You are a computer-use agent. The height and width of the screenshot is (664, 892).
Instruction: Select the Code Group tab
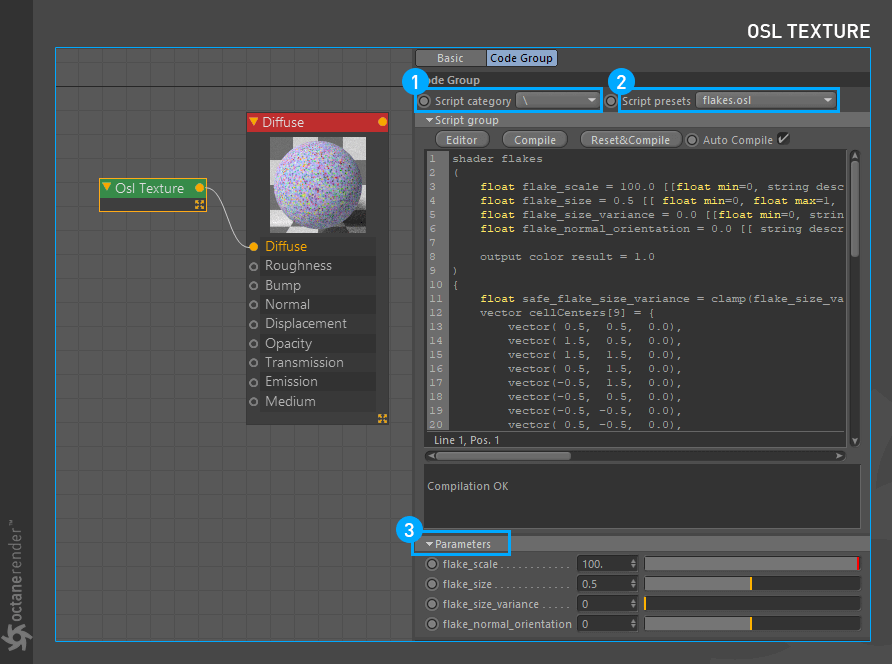pyautogui.click(x=521, y=58)
